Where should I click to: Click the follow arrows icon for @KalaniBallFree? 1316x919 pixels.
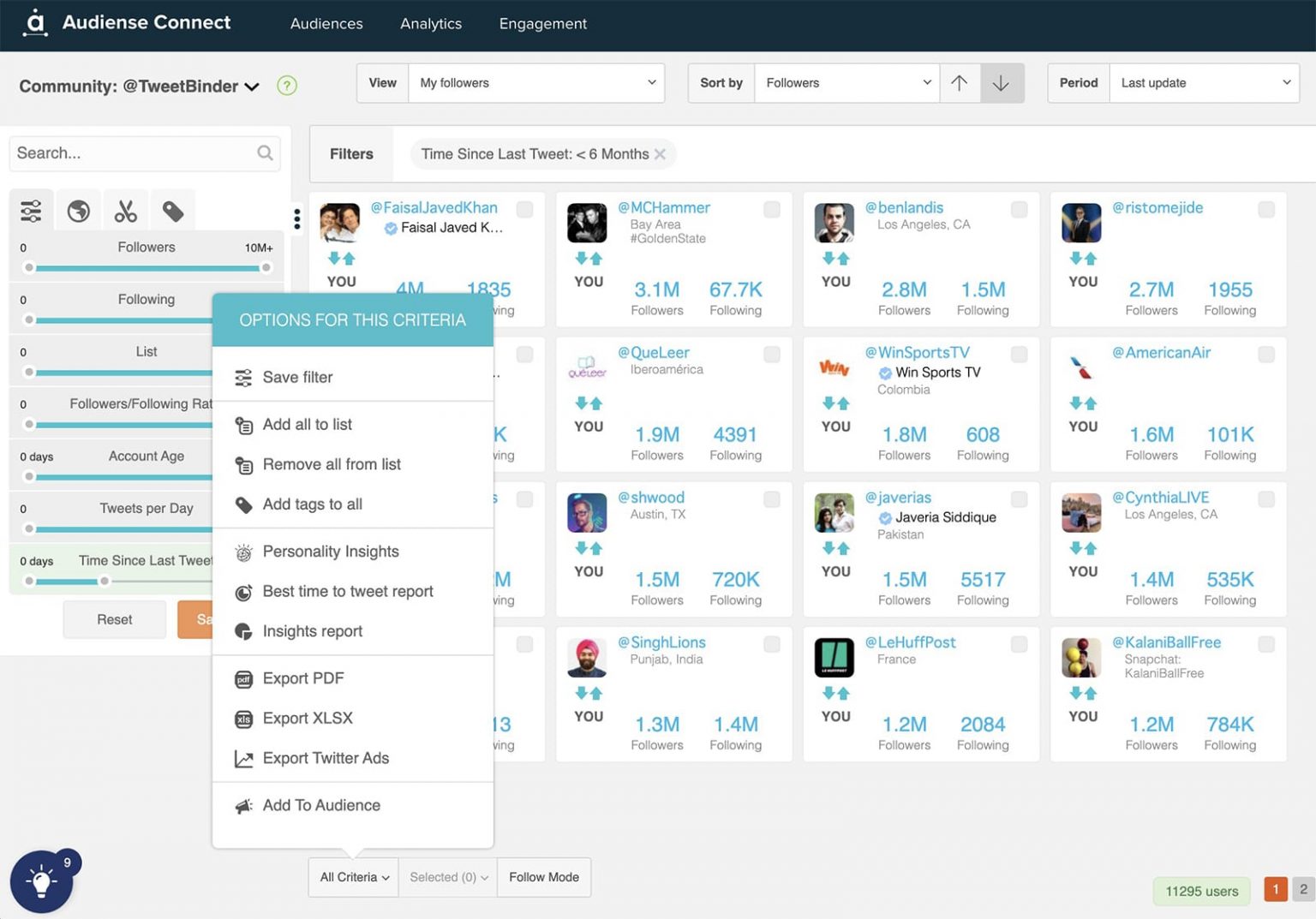[1083, 693]
